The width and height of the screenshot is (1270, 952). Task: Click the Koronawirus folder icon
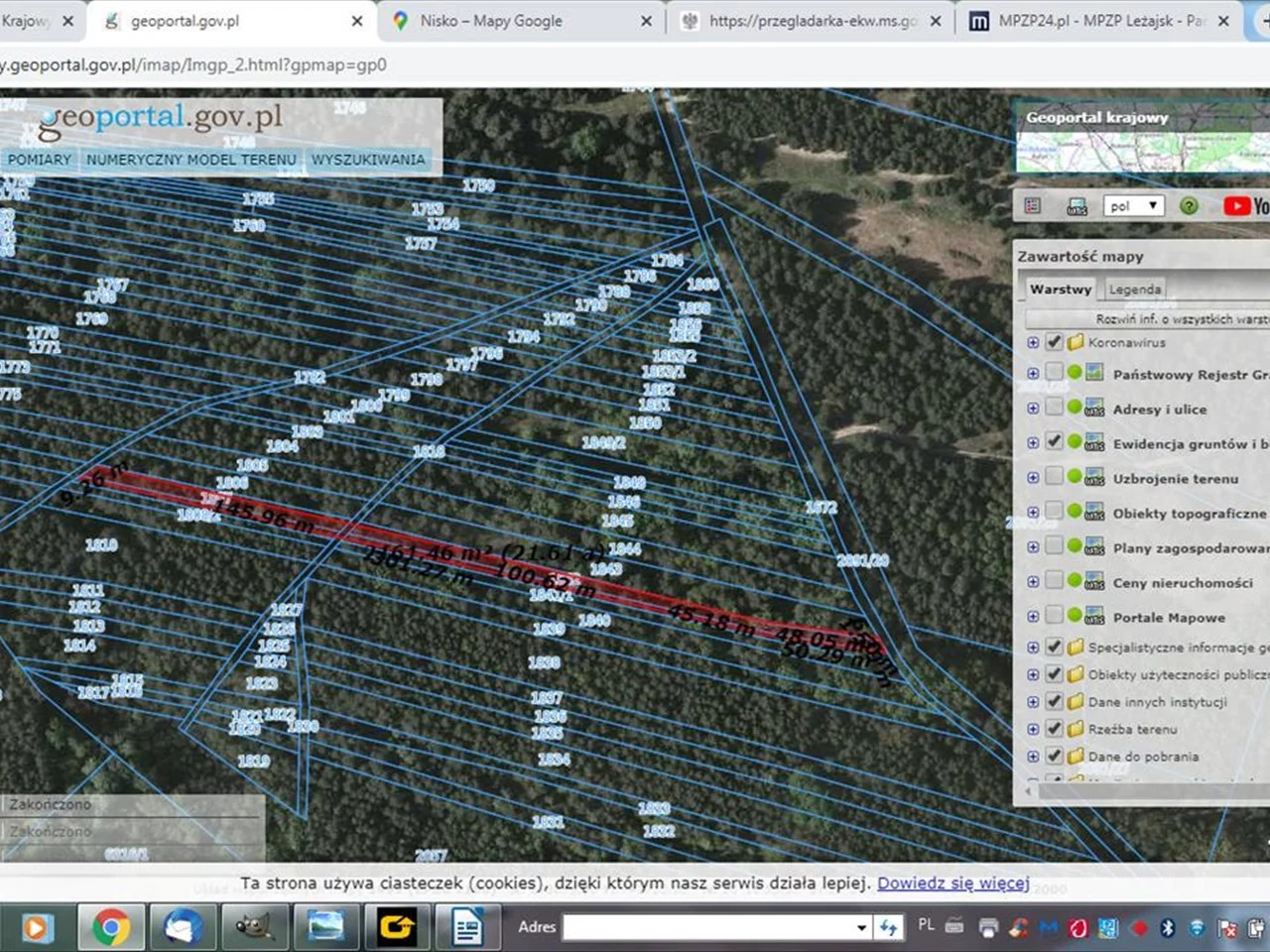(x=1076, y=342)
